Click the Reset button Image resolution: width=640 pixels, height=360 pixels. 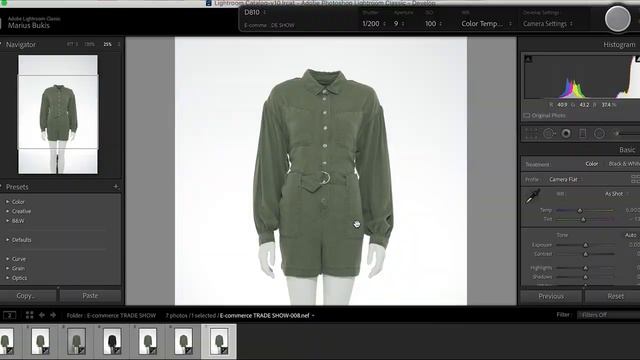click(x=615, y=296)
